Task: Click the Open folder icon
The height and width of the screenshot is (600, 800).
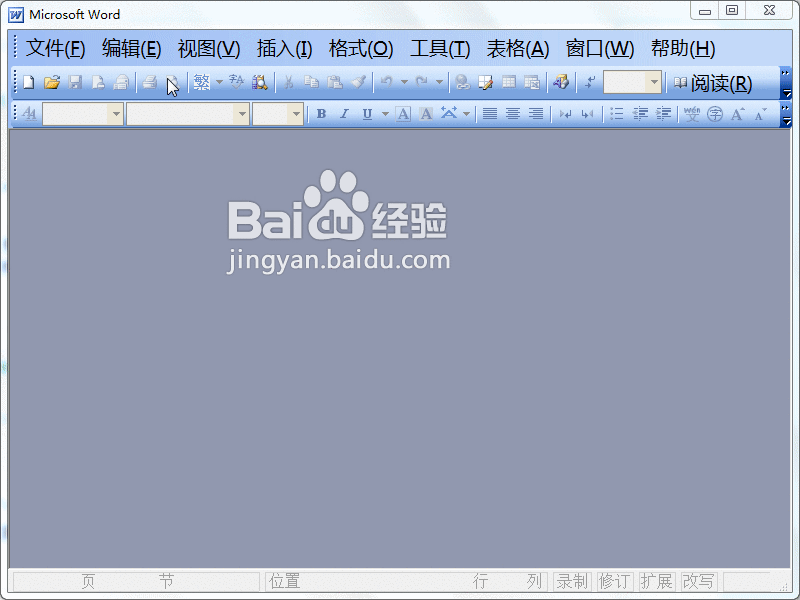Action: tap(52, 82)
